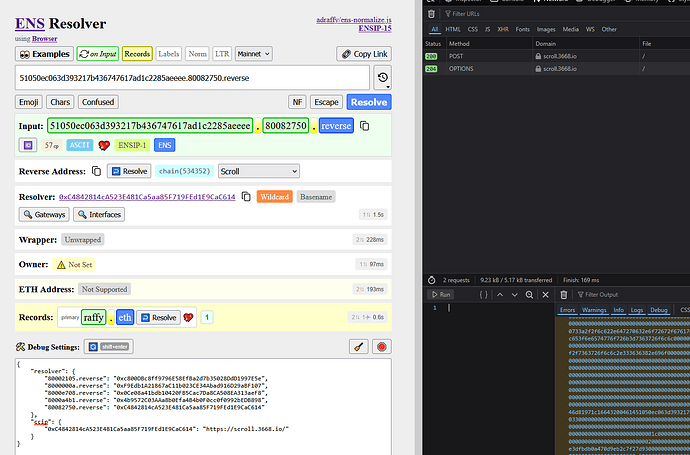Image resolution: width=690 pixels, height=455 pixels.
Task: Copy the reverse address with its clipboard icon
Action: [x=96, y=171]
